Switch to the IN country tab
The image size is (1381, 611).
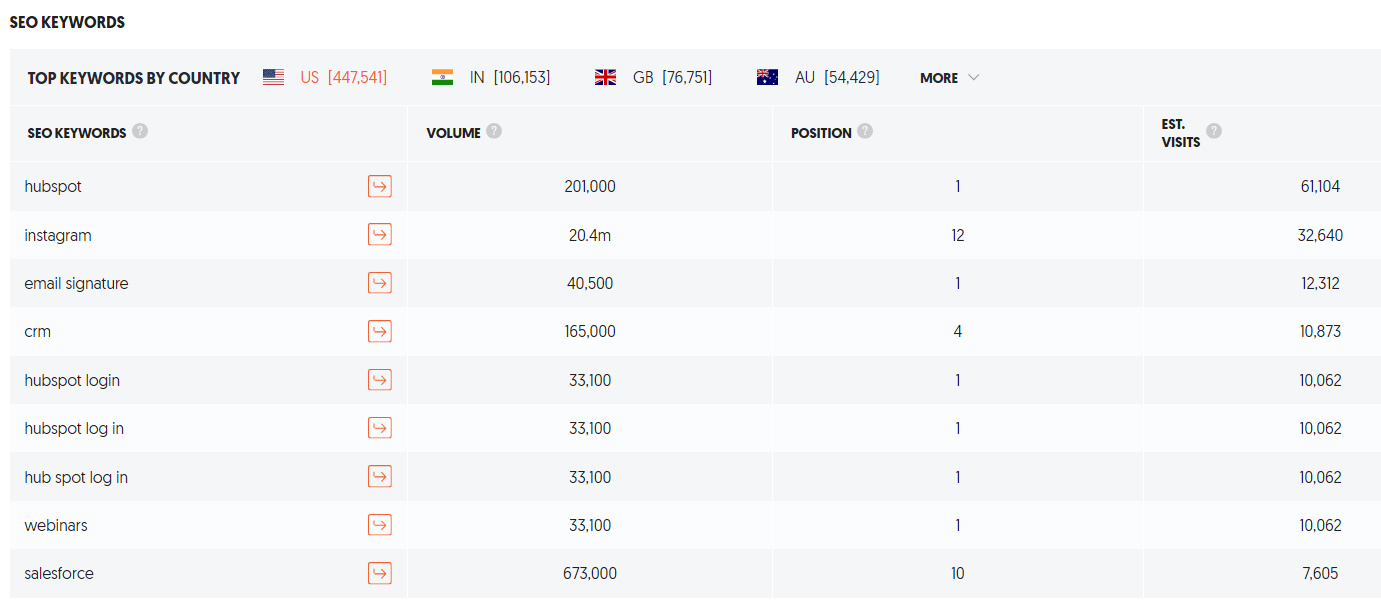pyautogui.click(x=491, y=78)
